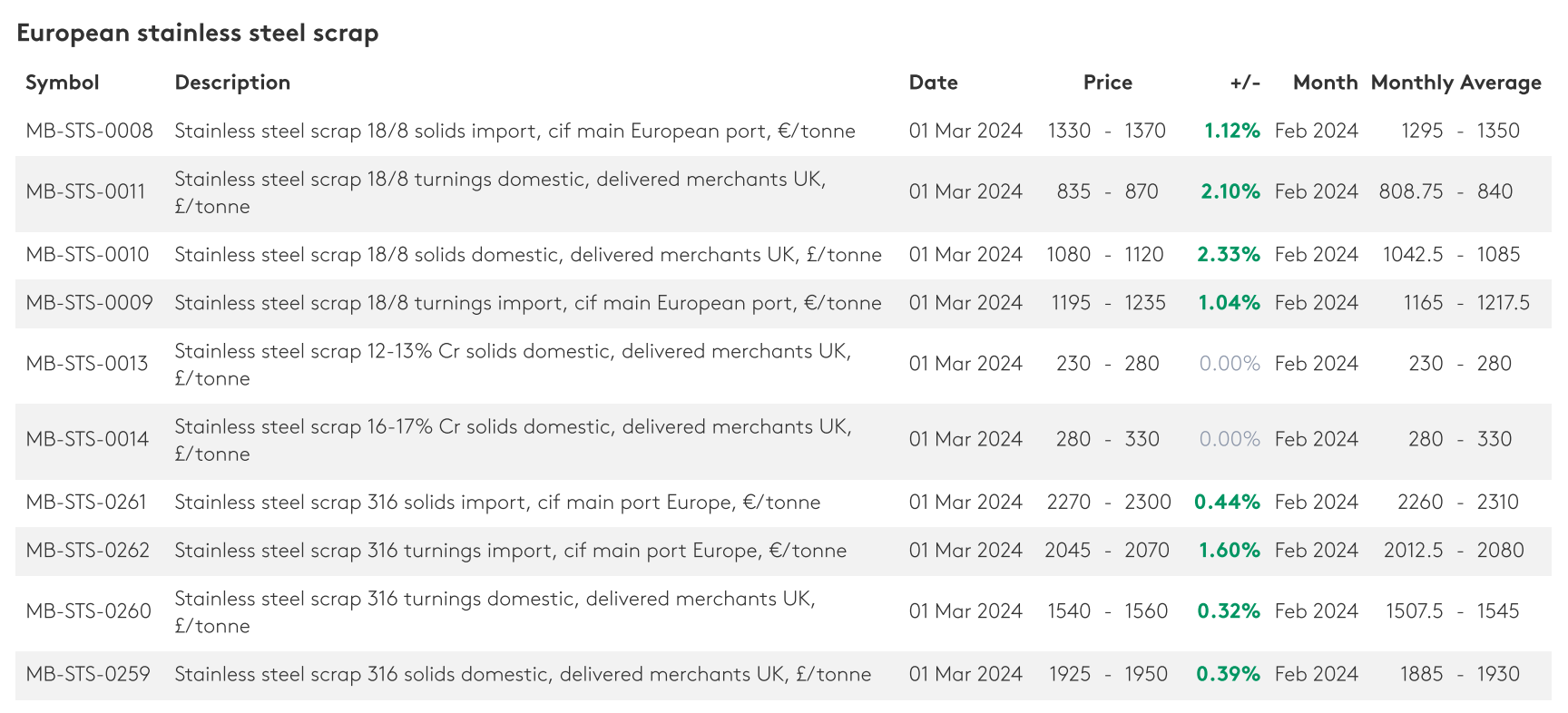Select the MB-STS-0259 symbol
Screen dimensions: 1568x713
point(88,674)
